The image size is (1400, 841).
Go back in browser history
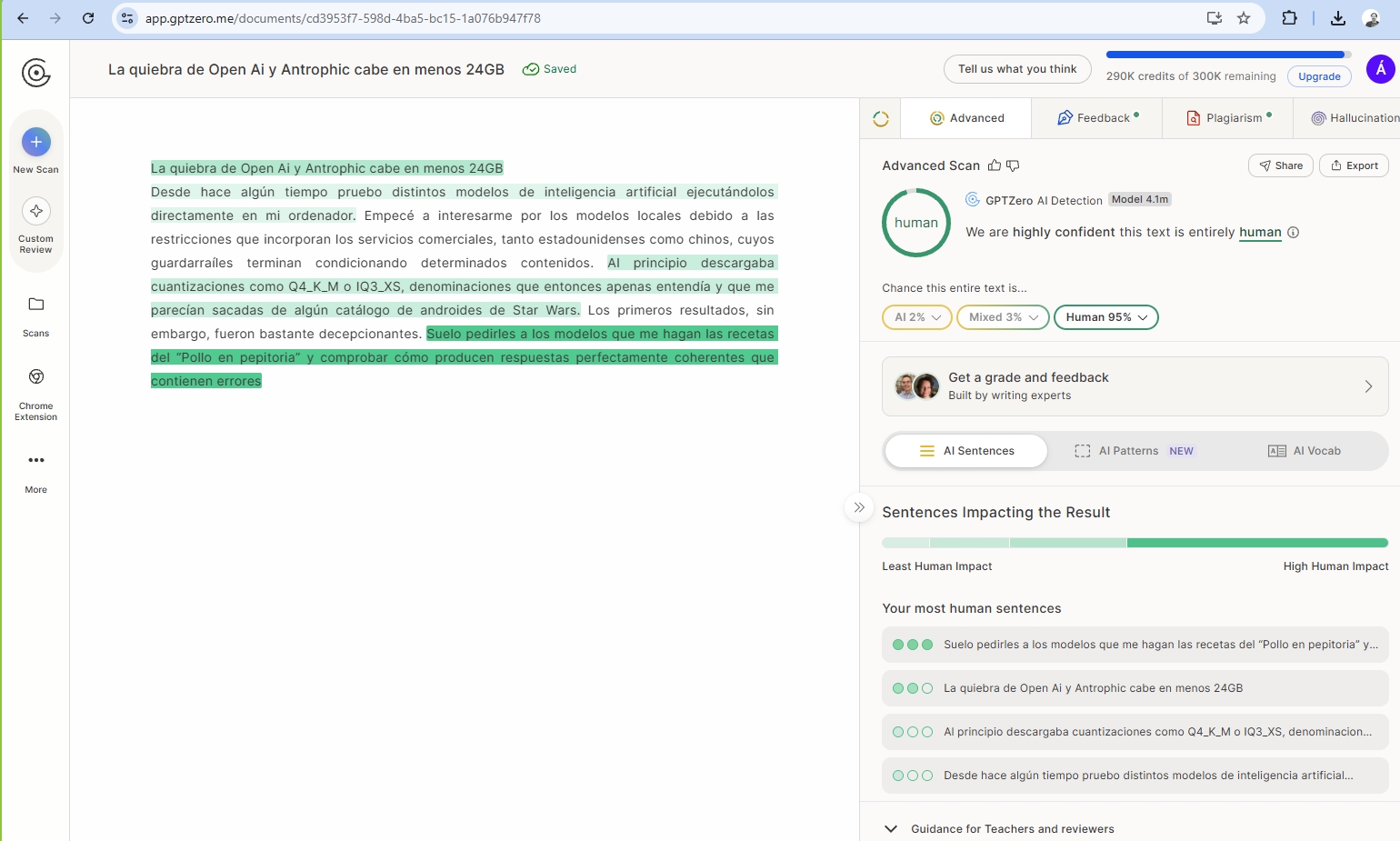[23, 18]
